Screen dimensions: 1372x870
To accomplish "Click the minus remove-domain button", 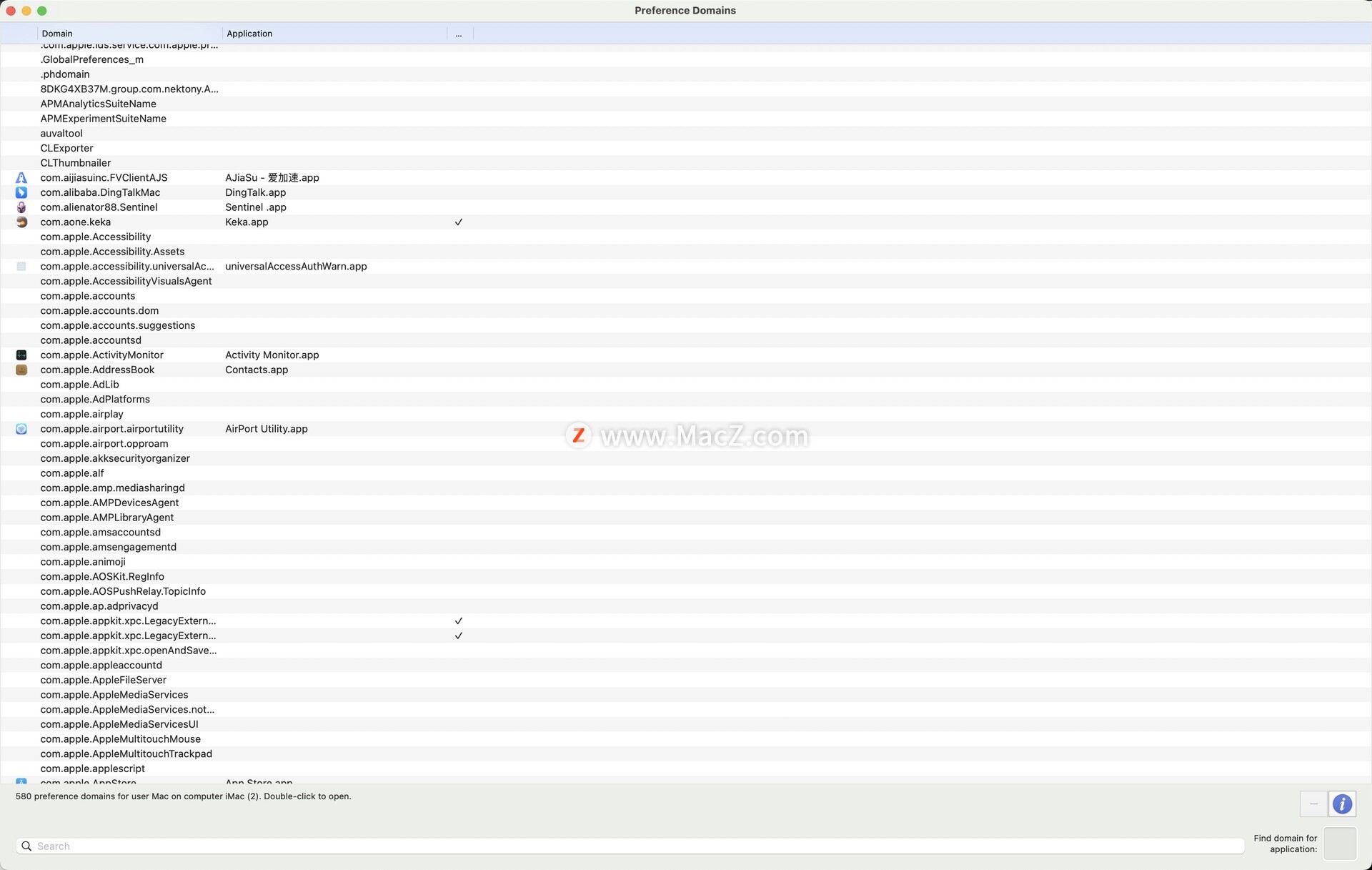I will pos(1313,804).
